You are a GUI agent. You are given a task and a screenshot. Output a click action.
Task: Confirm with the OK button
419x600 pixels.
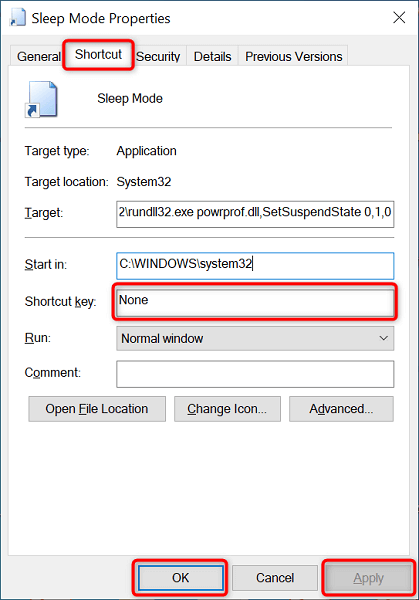[x=181, y=578]
